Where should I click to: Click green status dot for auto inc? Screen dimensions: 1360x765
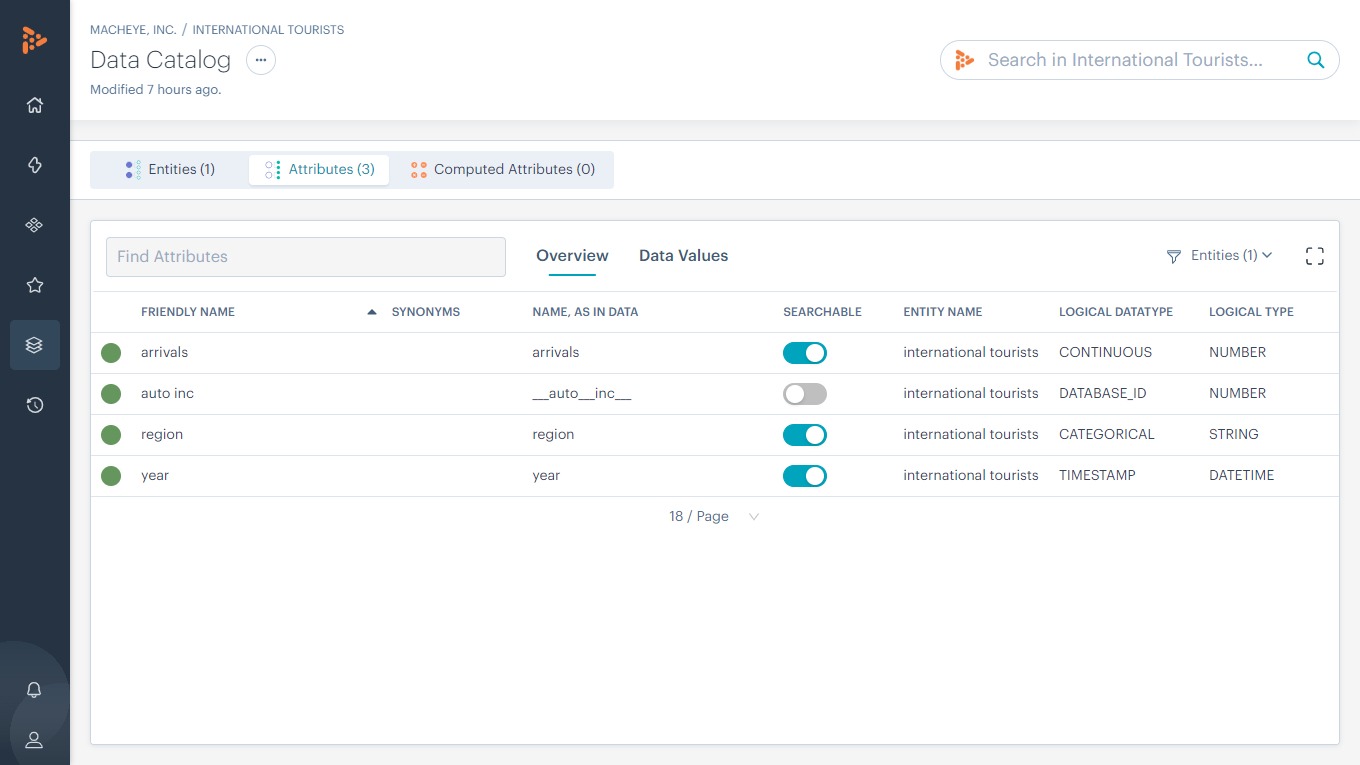click(x=111, y=394)
